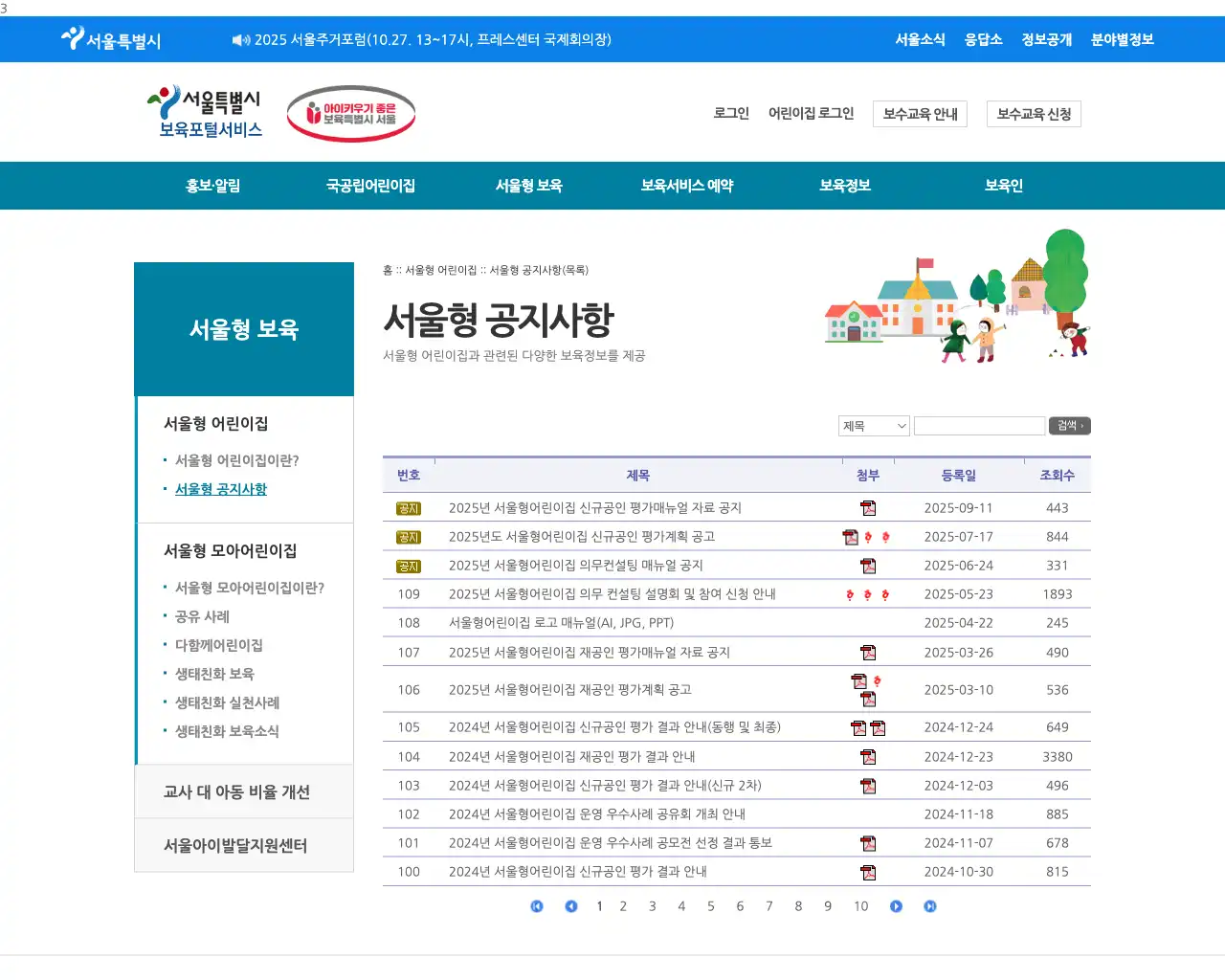The height and width of the screenshot is (980, 1225).
Task: Click inside the search keyword input box
Action: [x=979, y=425]
